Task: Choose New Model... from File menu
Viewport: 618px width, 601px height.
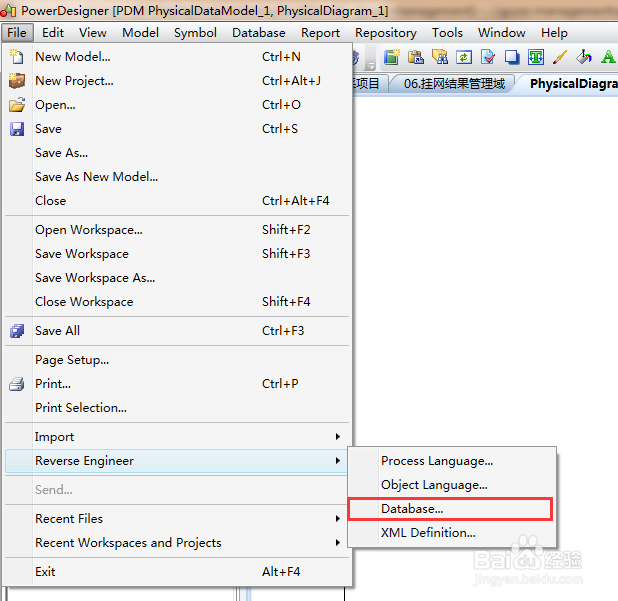Action: (x=177, y=57)
